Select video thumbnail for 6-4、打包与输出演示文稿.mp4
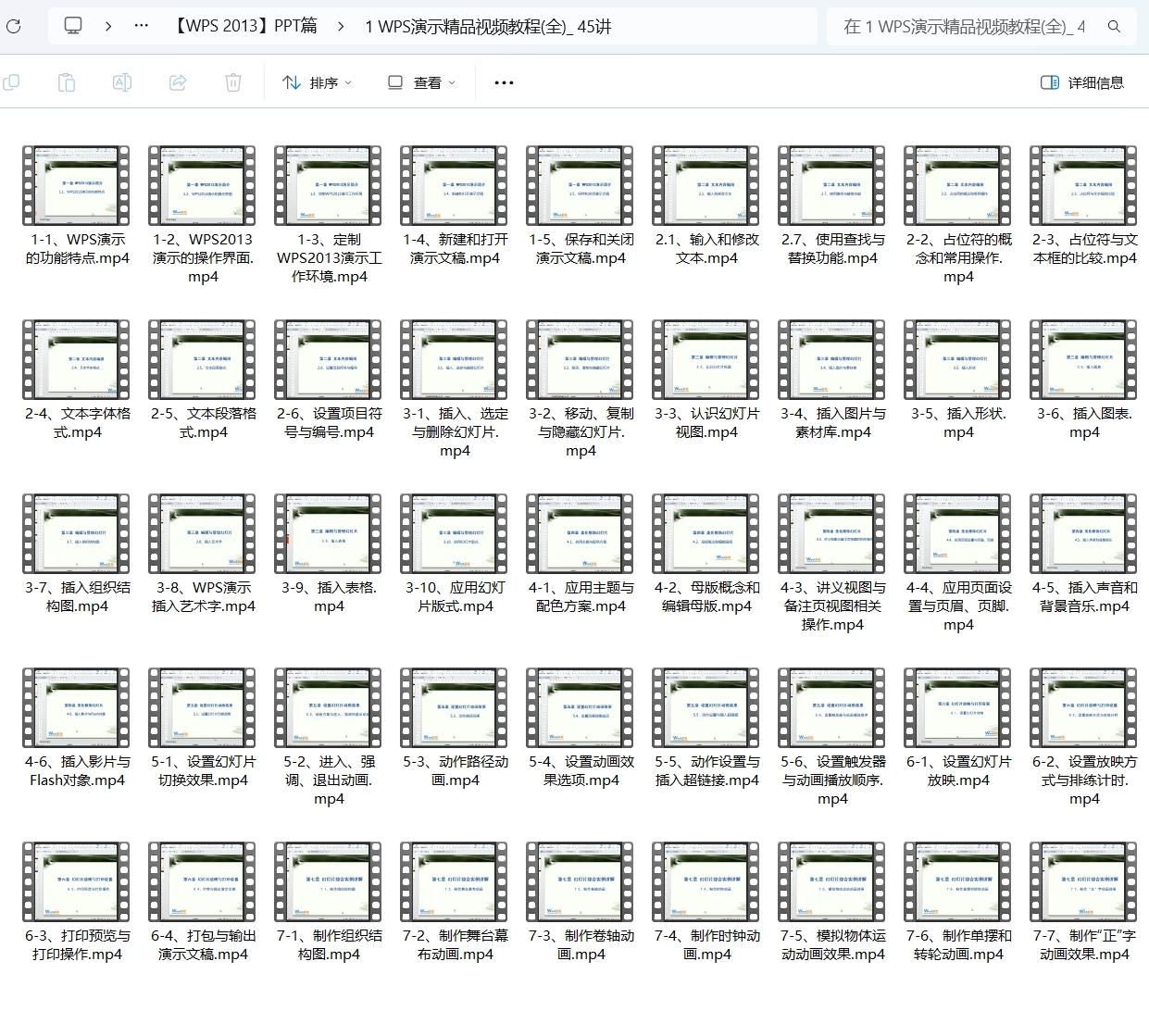 (x=203, y=882)
